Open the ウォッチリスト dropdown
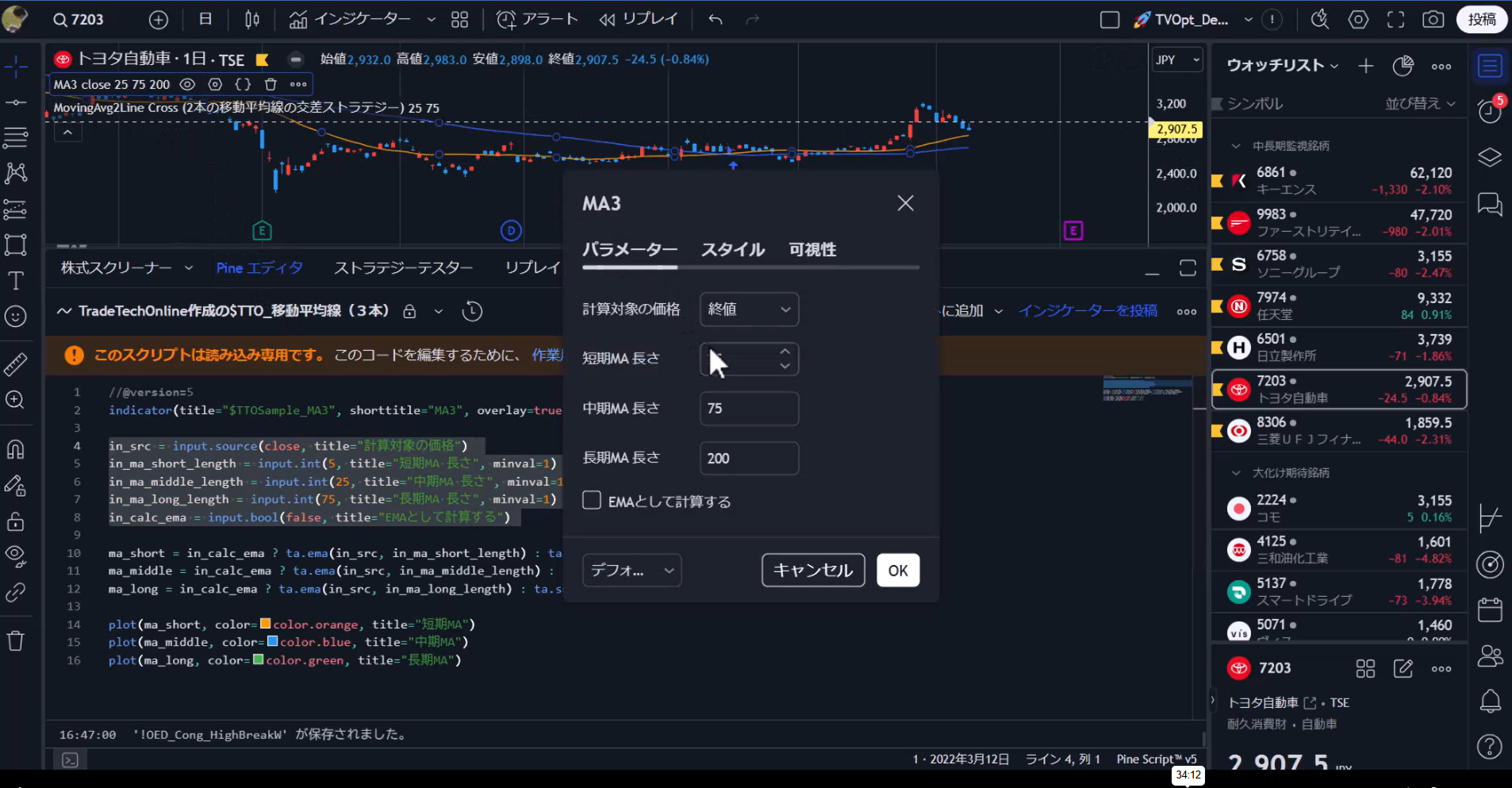The width and height of the screenshot is (1512, 788). (1283, 66)
